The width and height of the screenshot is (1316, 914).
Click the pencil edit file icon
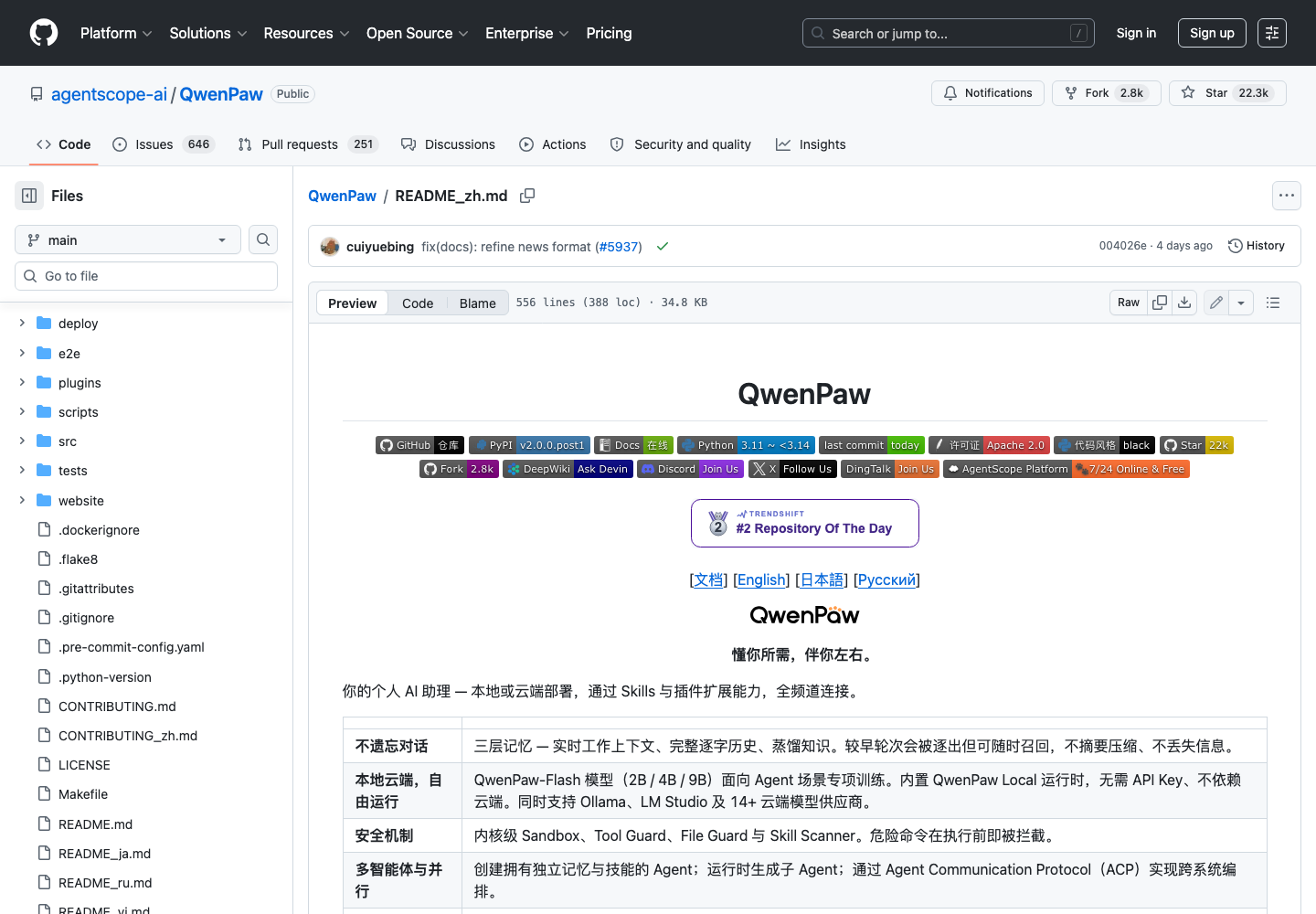coord(1216,303)
